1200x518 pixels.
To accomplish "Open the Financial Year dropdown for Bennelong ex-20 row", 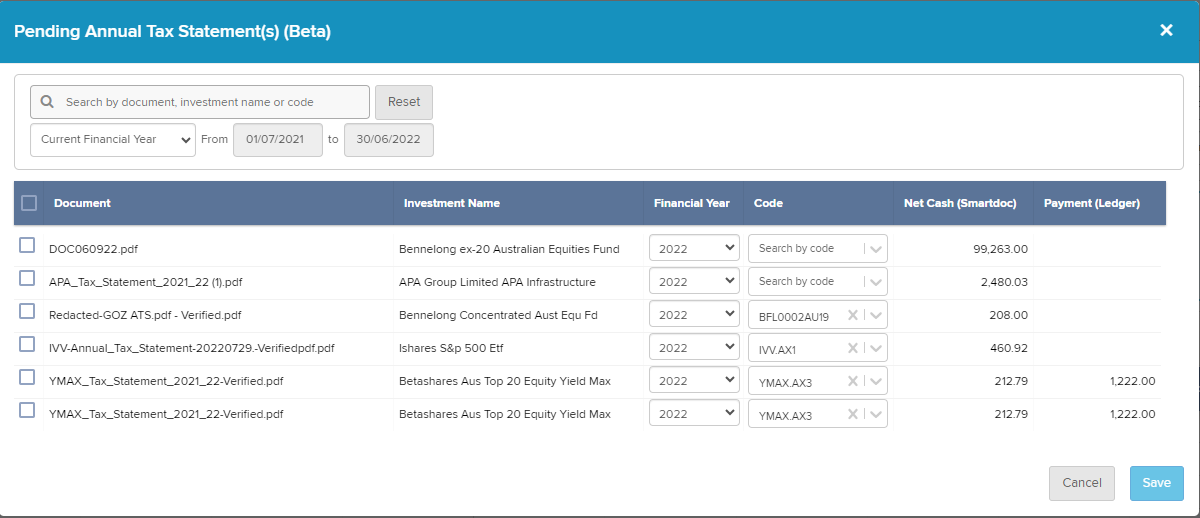I will pyautogui.click(x=694, y=248).
